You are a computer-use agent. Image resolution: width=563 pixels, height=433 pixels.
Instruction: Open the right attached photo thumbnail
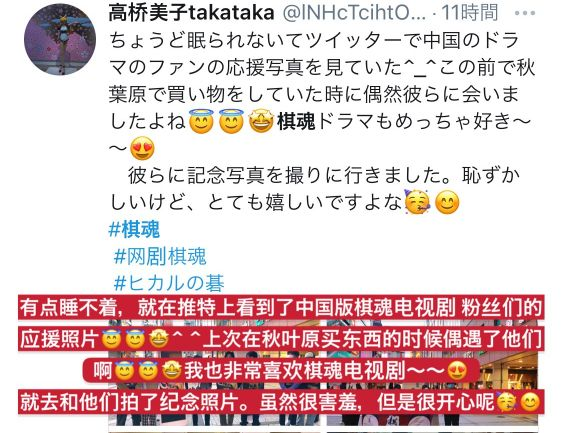tap(432, 372)
